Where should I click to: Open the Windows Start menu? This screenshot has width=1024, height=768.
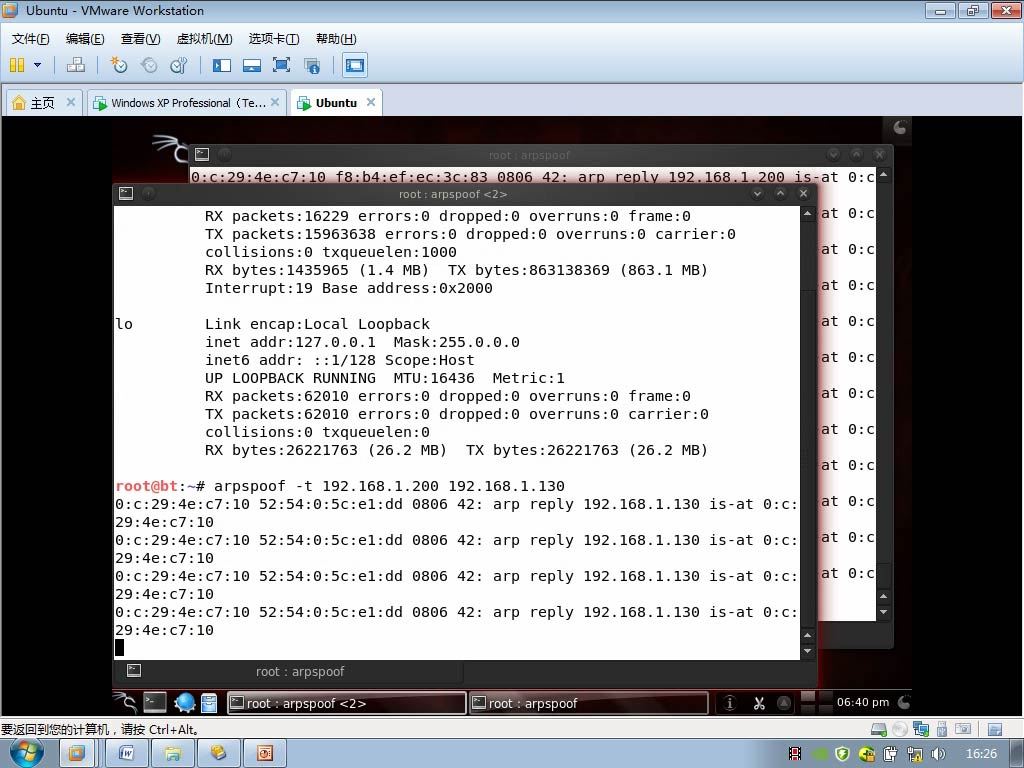pyautogui.click(x=27, y=753)
